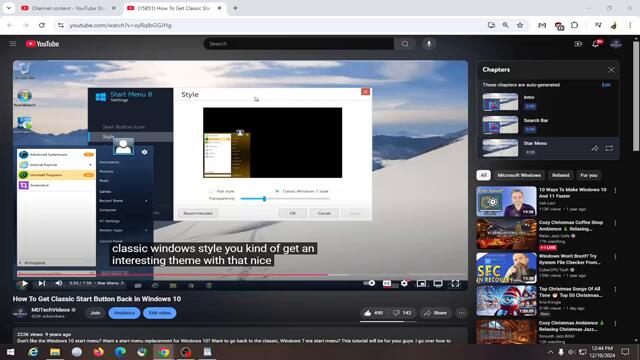Open the Chrome extensions puzzle icon
The width and height of the screenshot is (640, 360).
click(x=574, y=25)
